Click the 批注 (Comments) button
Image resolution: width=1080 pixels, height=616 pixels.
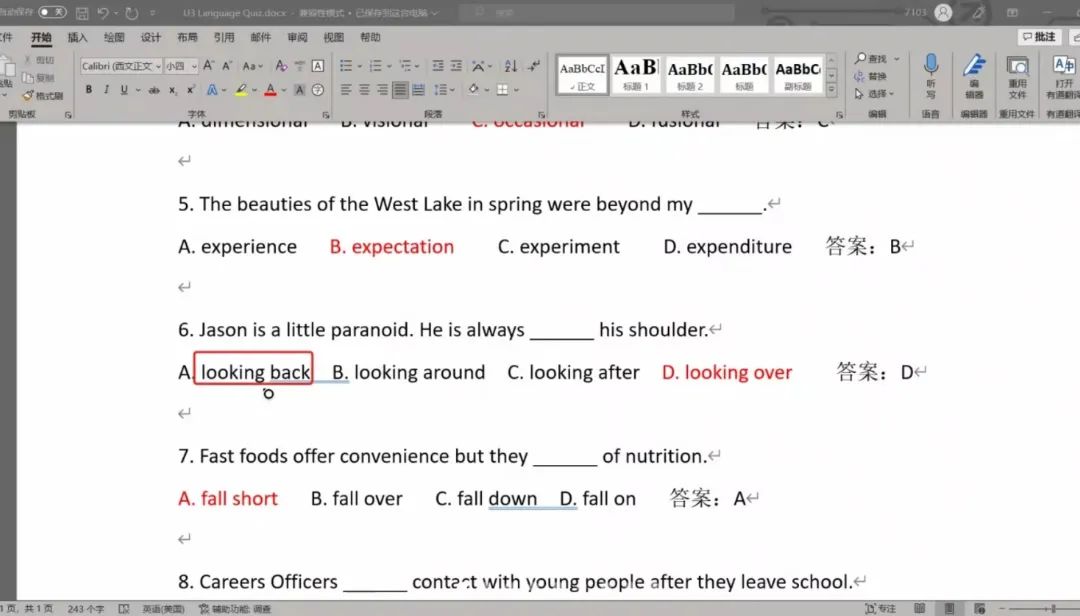[x=1040, y=37]
